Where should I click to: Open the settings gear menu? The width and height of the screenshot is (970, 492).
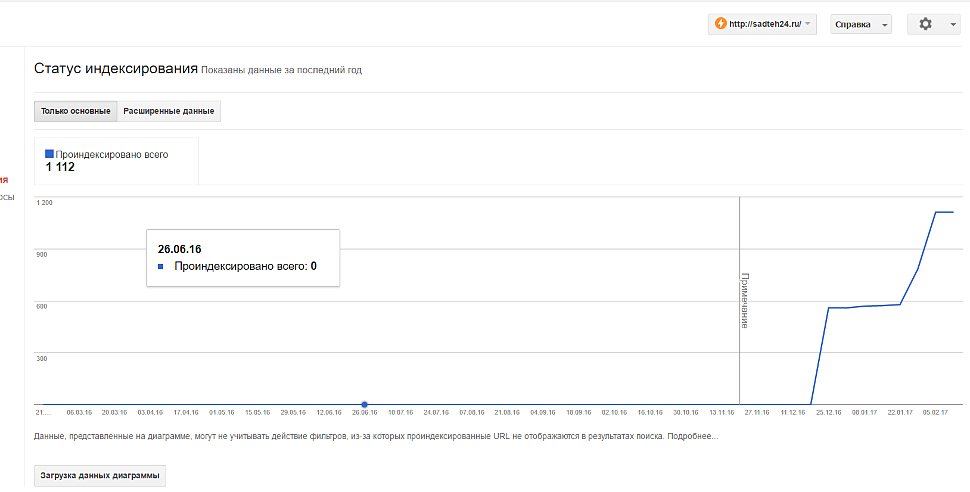click(x=925, y=24)
